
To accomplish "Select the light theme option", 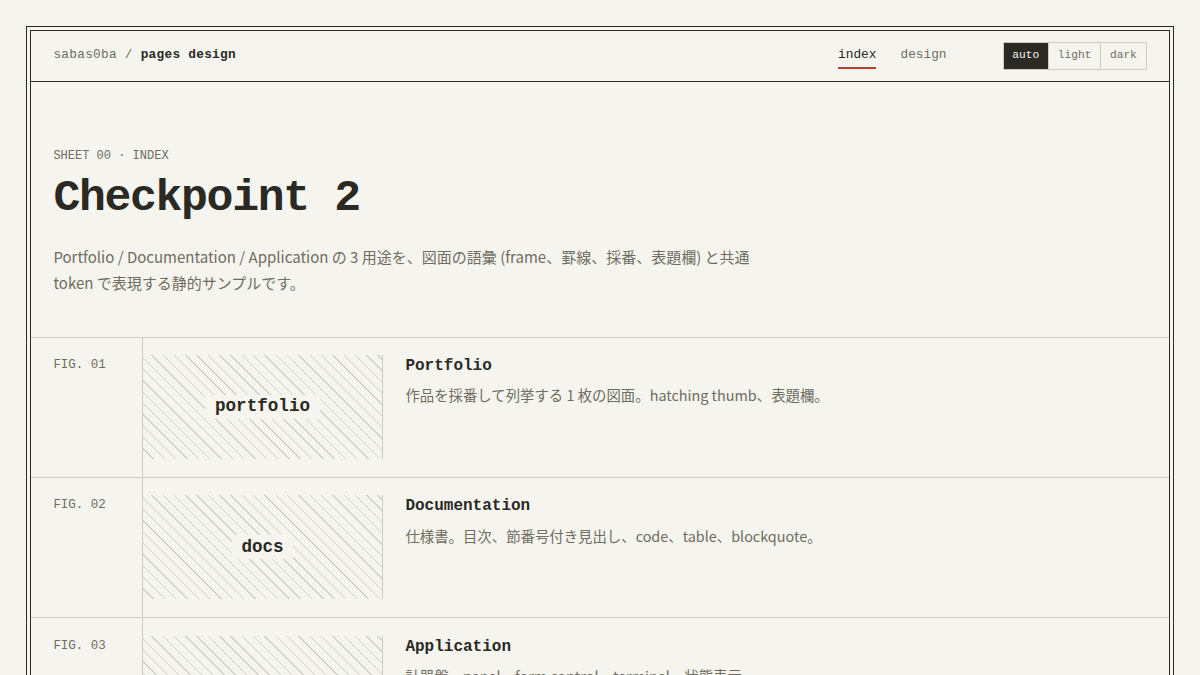I will pyautogui.click(x=1075, y=55).
